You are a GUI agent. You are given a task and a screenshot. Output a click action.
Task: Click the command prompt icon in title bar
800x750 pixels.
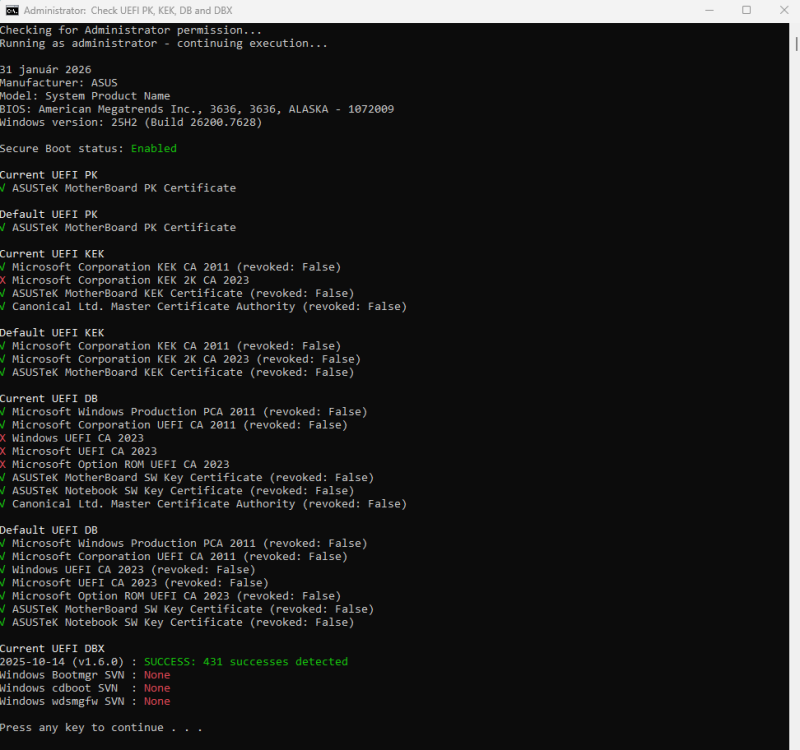[12, 10]
